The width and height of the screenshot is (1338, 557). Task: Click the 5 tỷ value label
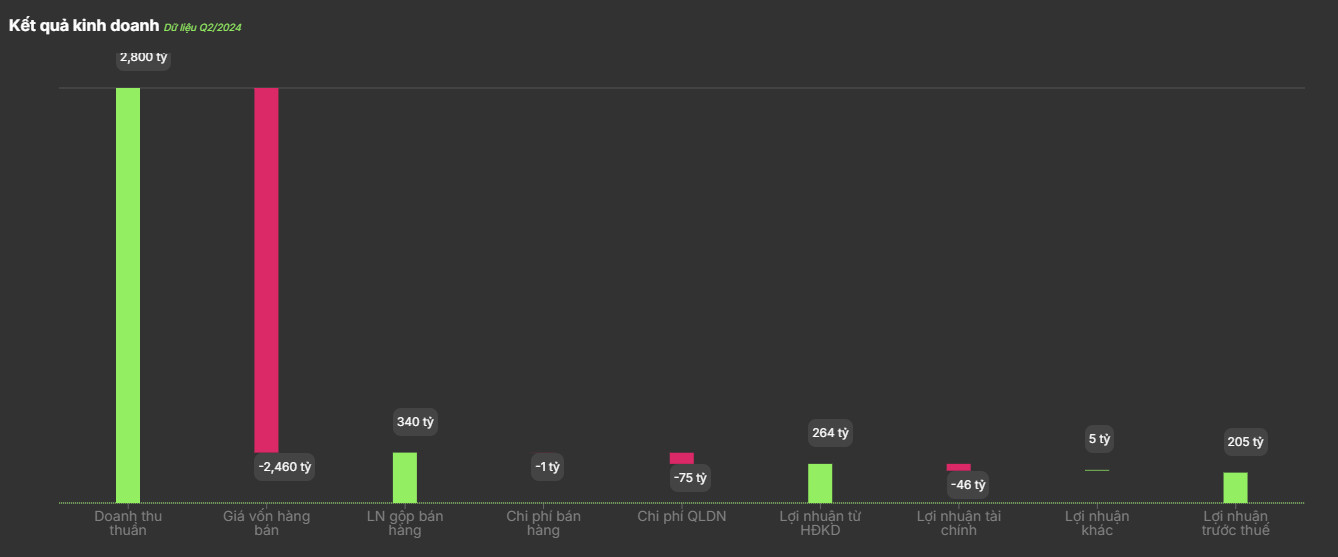(1099, 439)
